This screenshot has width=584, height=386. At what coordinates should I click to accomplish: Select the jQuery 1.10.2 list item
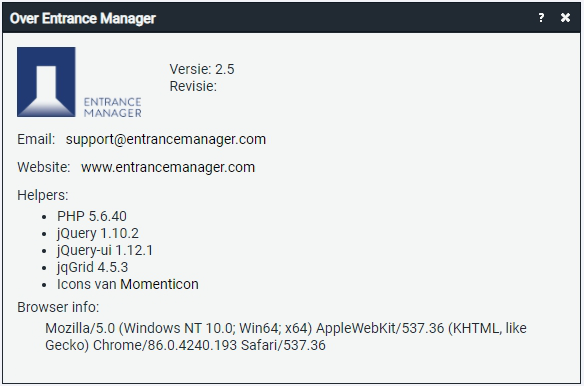[98, 234]
